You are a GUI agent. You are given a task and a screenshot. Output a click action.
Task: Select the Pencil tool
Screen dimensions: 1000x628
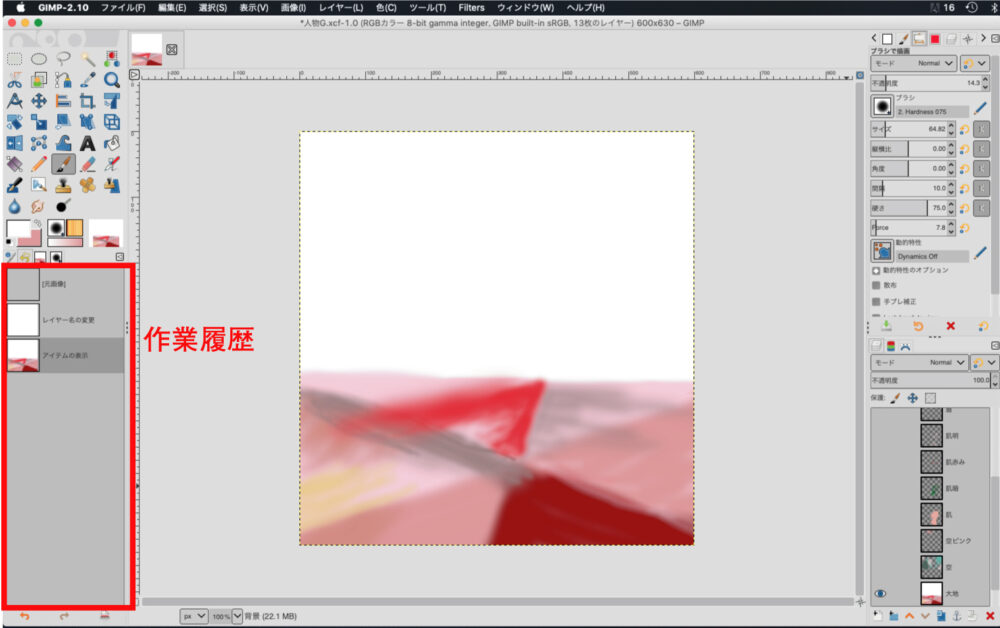click(39, 164)
